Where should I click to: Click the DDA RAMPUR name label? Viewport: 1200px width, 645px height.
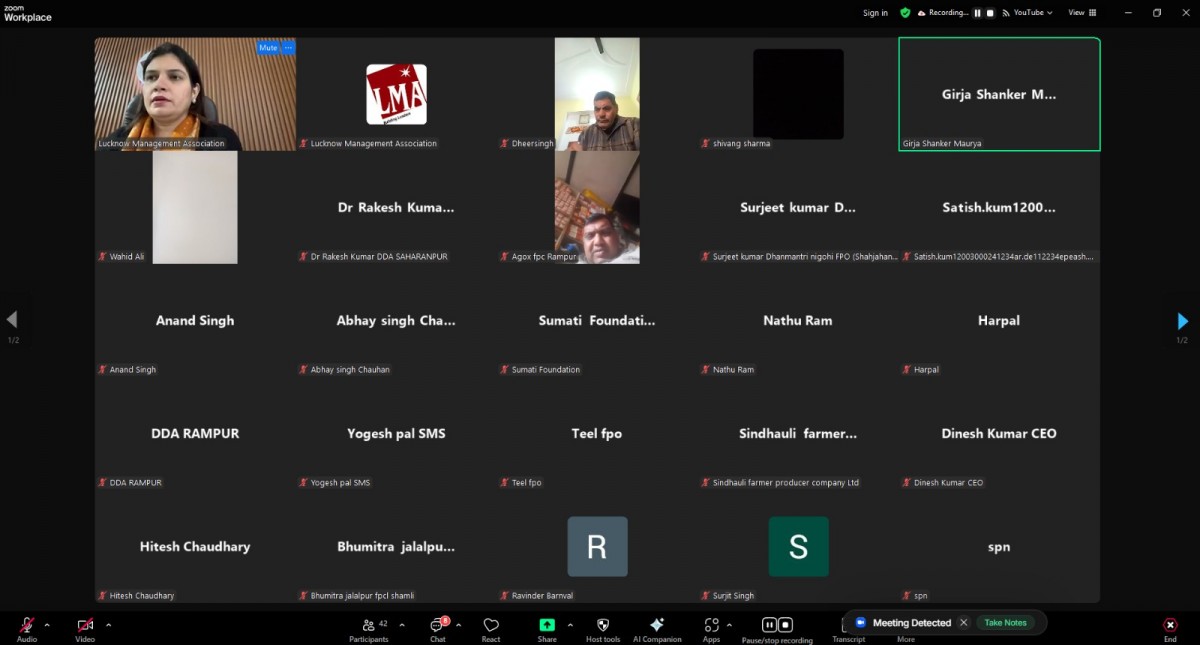click(x=135, y=483)
